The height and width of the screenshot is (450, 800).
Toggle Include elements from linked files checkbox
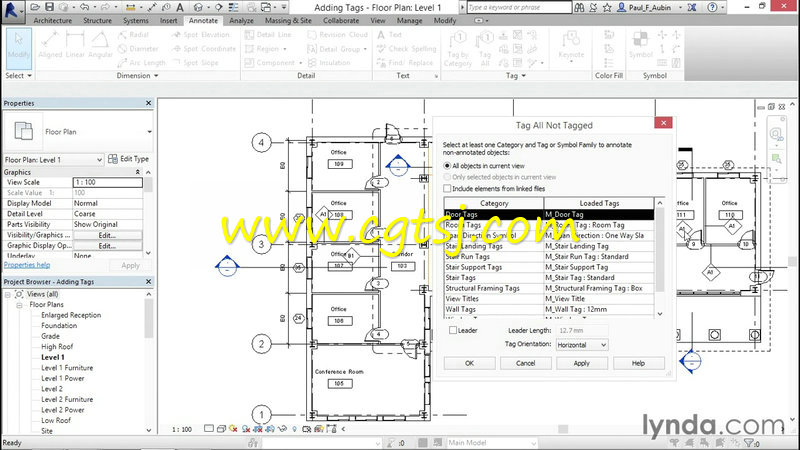click(x=447, y=188)
